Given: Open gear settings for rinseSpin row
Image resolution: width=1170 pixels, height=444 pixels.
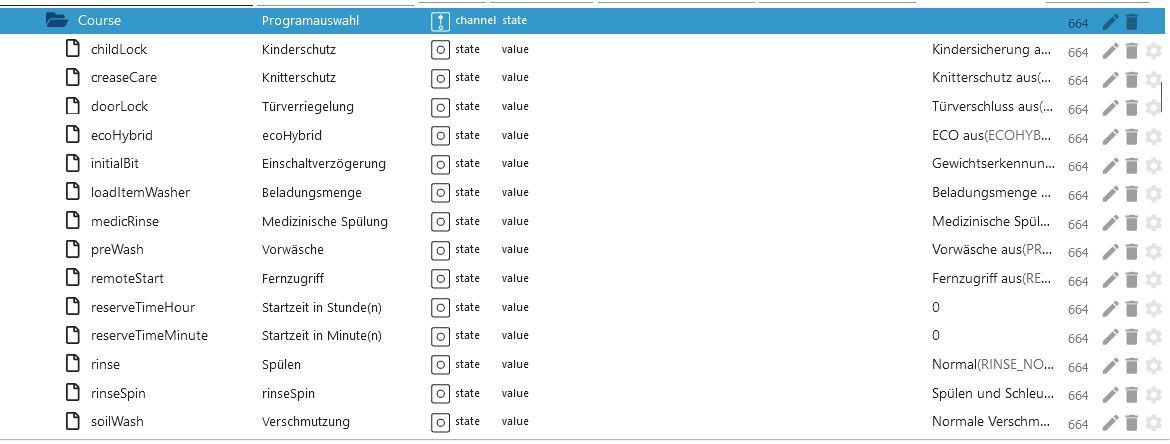Looking at the screenshot, I should tap(1153, 395).
